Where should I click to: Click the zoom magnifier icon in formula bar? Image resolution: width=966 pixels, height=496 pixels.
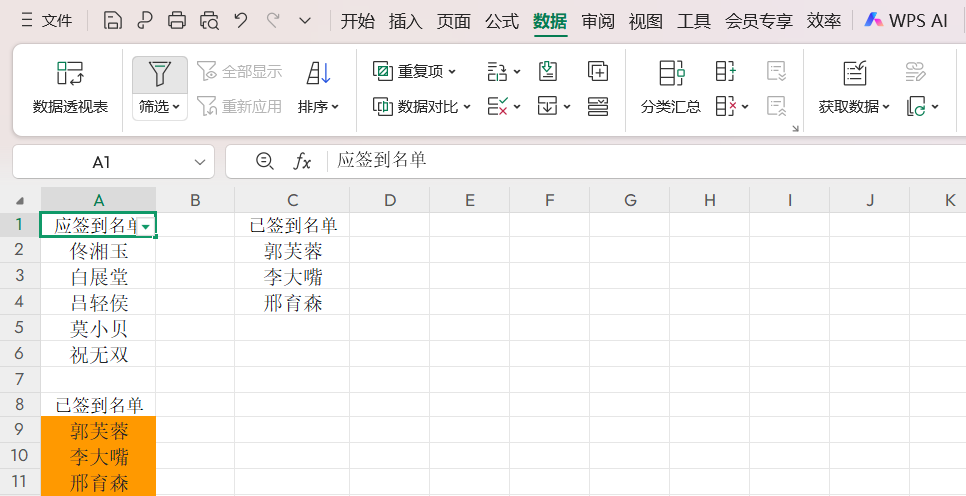pos(264,161)
